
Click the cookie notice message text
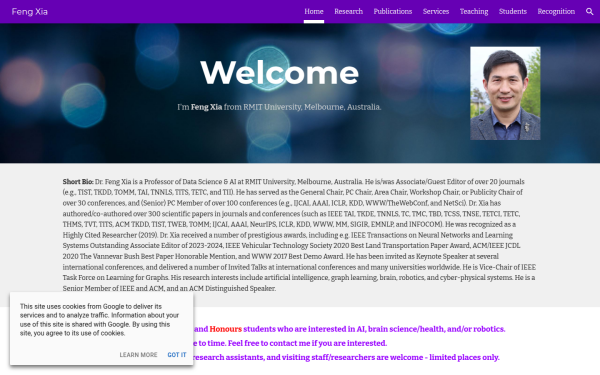[x=99, y=320]
